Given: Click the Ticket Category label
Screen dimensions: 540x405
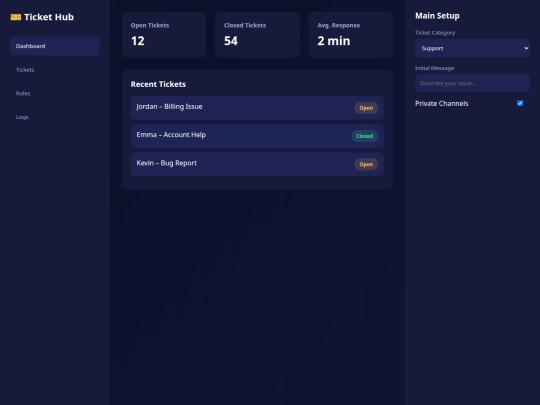Looking at the screenshot, I should [x=435, y=33].
